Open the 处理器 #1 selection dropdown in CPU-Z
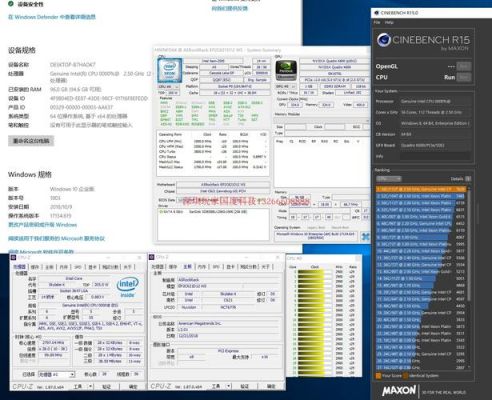The image size is (492, 400). 56,375
